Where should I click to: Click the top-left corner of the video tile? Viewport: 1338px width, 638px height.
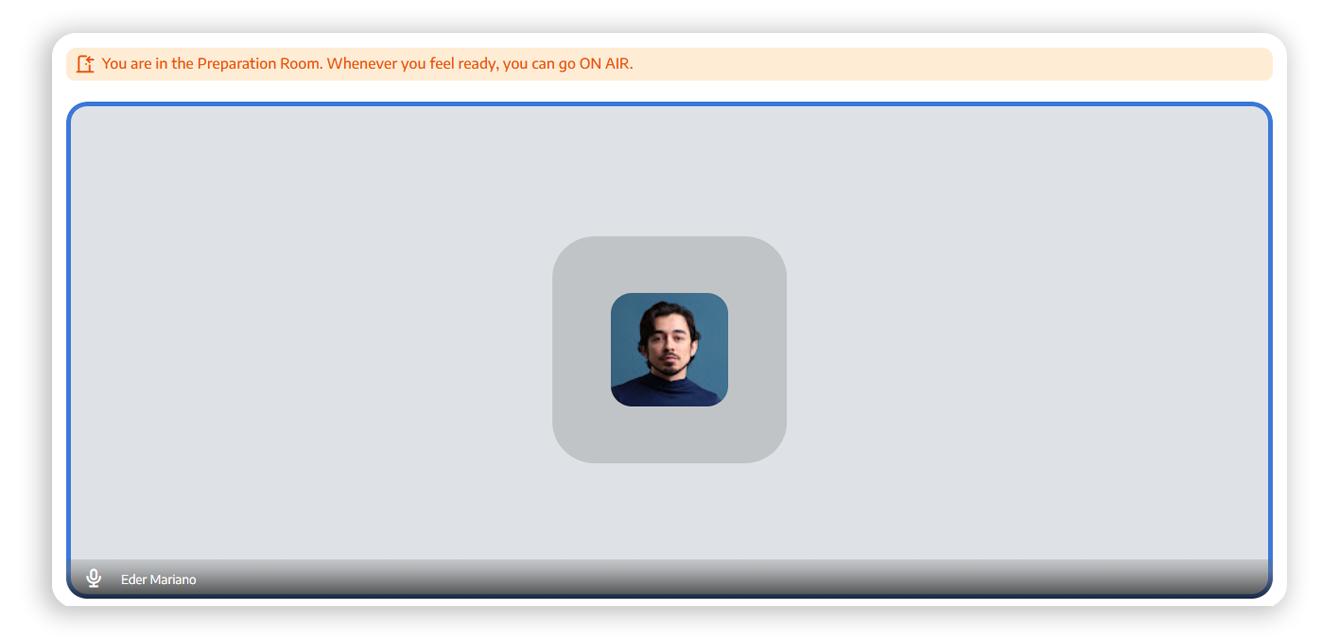[x=76, y=112]
